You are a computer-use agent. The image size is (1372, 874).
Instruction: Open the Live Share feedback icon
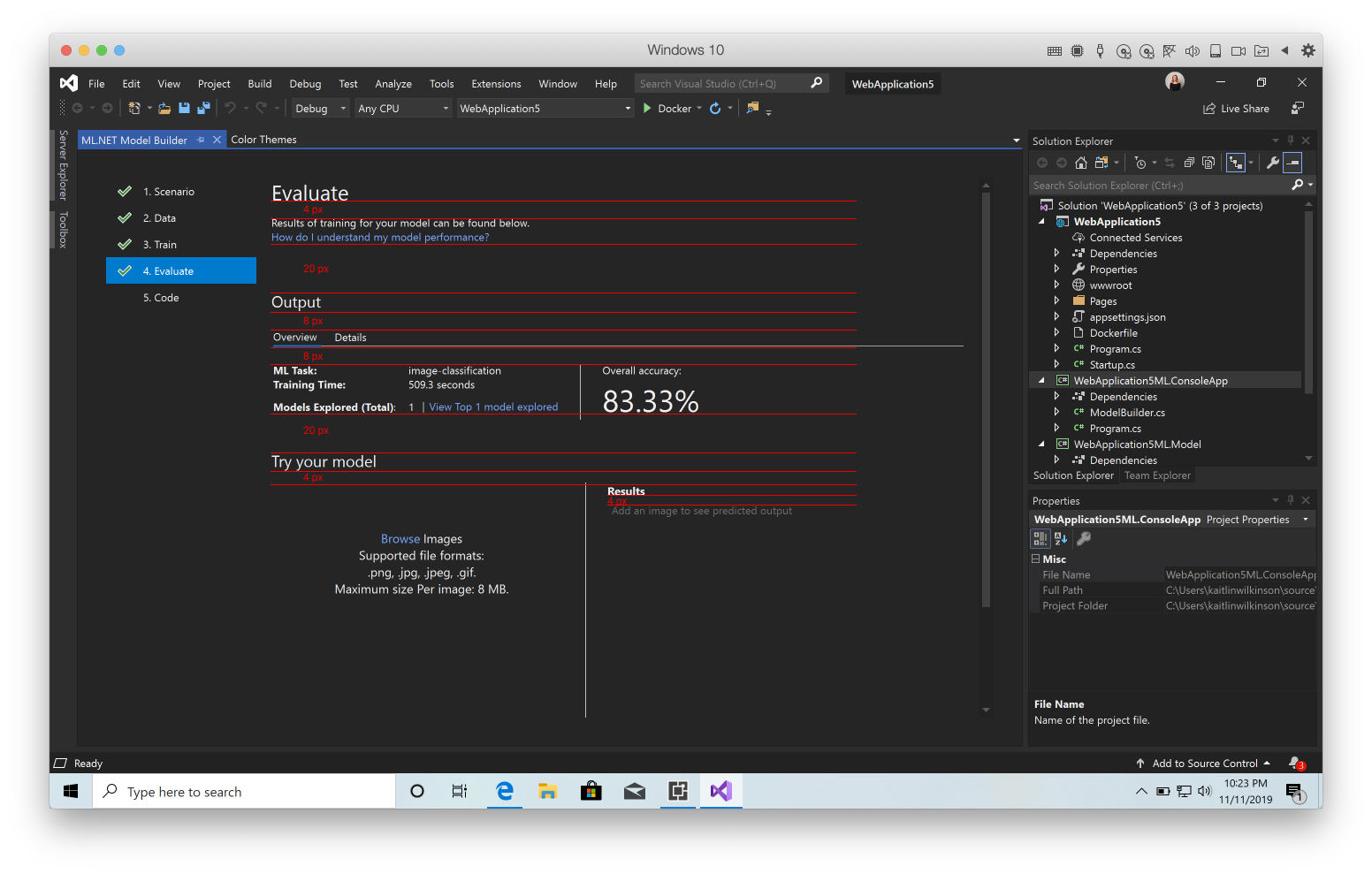(1298, 108)
